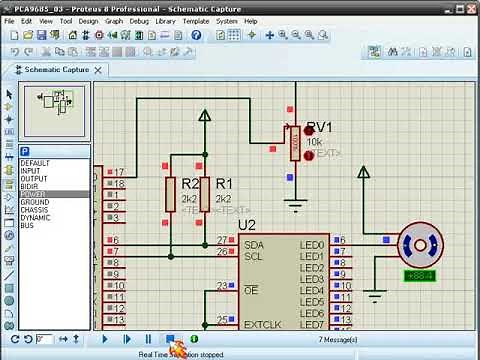Image resolution: width=480 pixels, height=360 pixels.
Task: Click the overview thumbnail of the schematic
Action: (54, 111)
